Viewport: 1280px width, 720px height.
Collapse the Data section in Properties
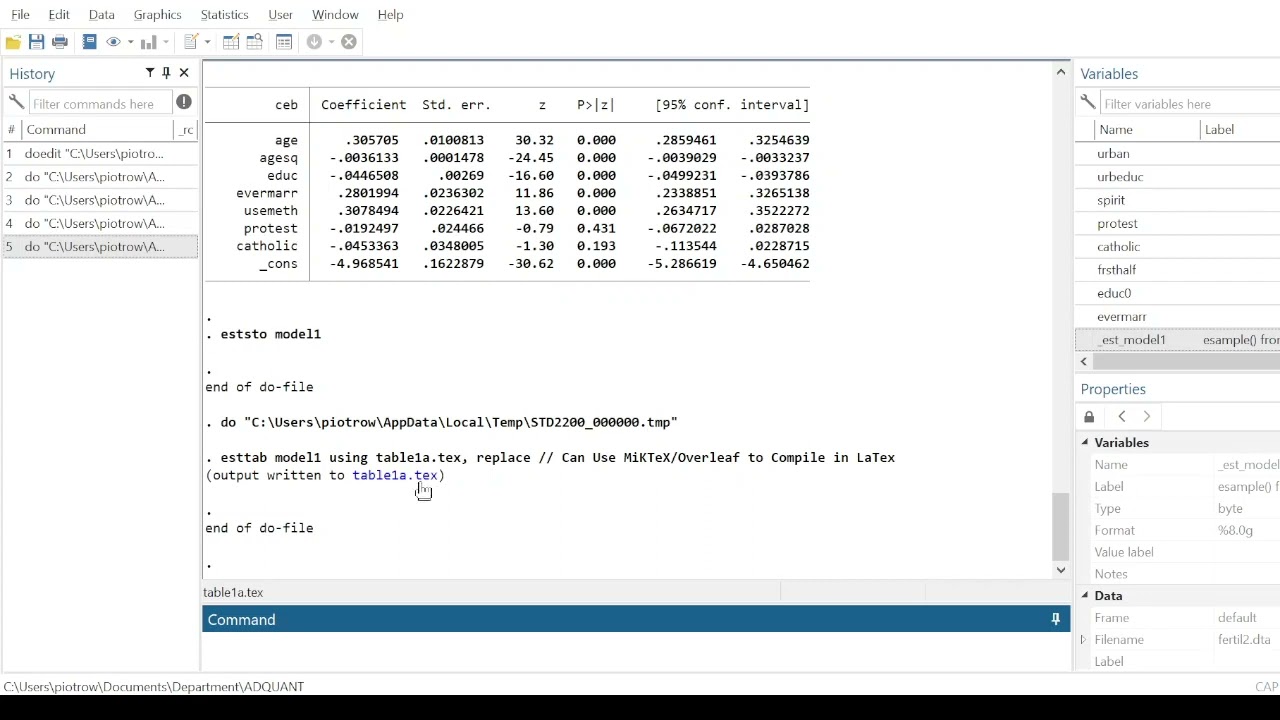(x=1085, y=596)
